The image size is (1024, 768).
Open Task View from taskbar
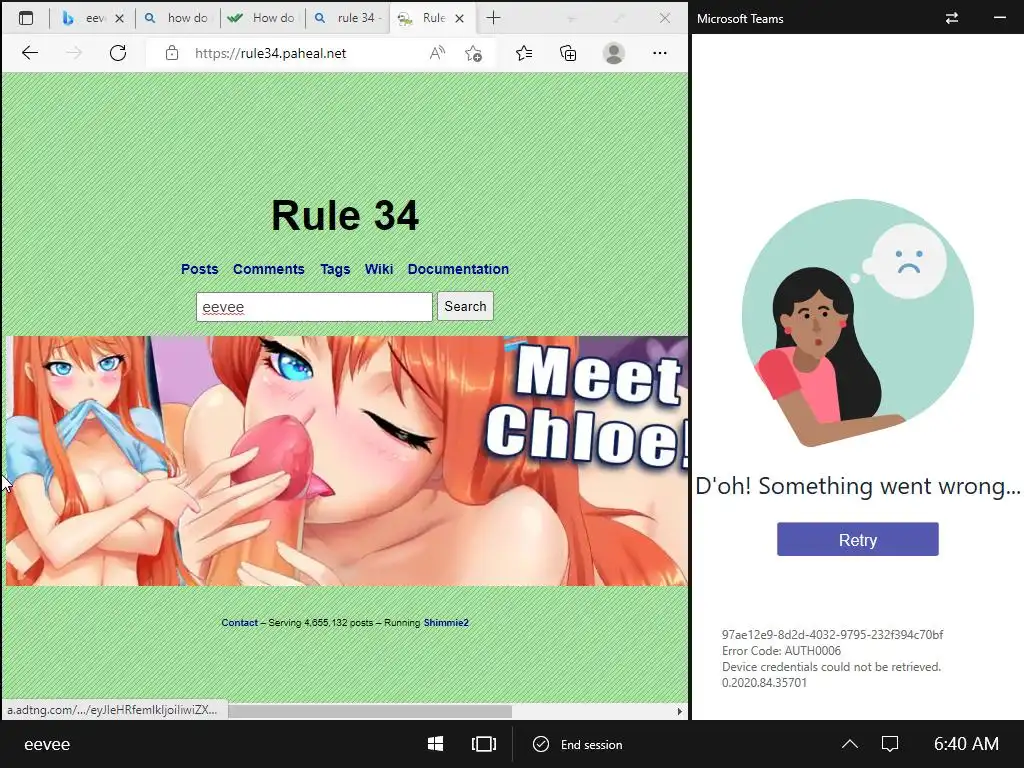click(484, 744)
